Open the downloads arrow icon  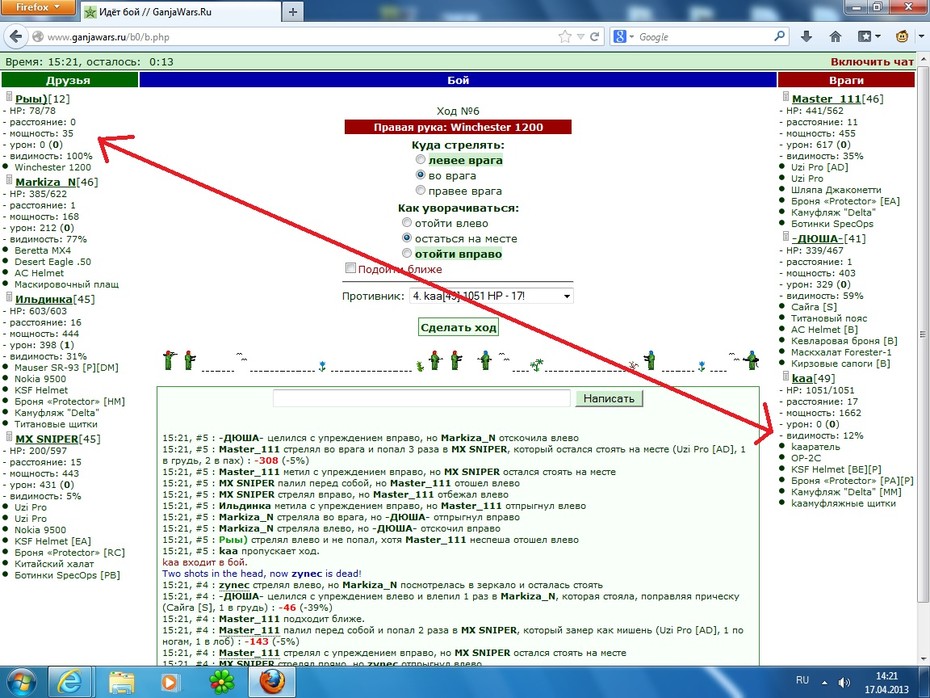[806, 37]
